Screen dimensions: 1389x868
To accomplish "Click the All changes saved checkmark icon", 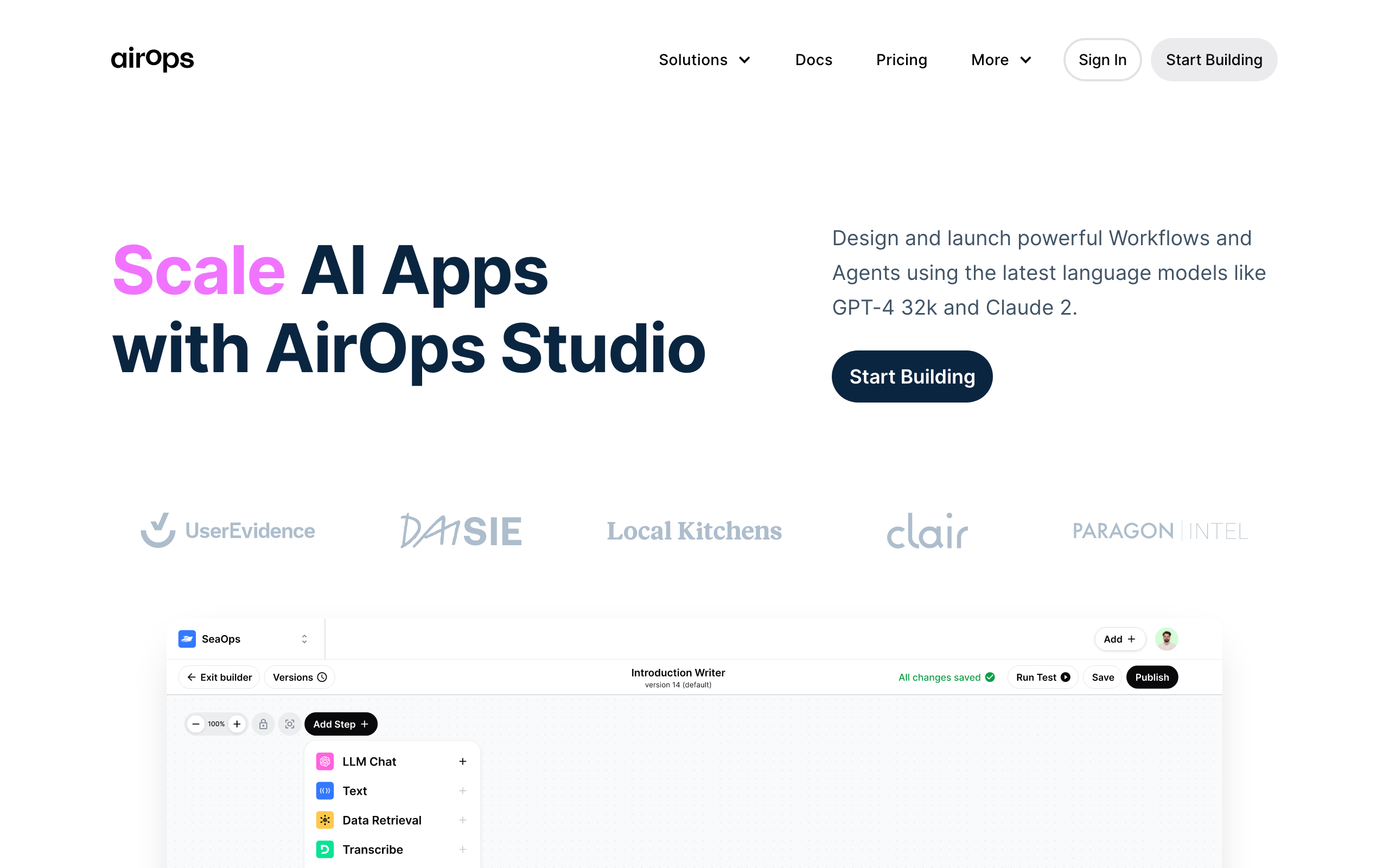I will point(989,677).
